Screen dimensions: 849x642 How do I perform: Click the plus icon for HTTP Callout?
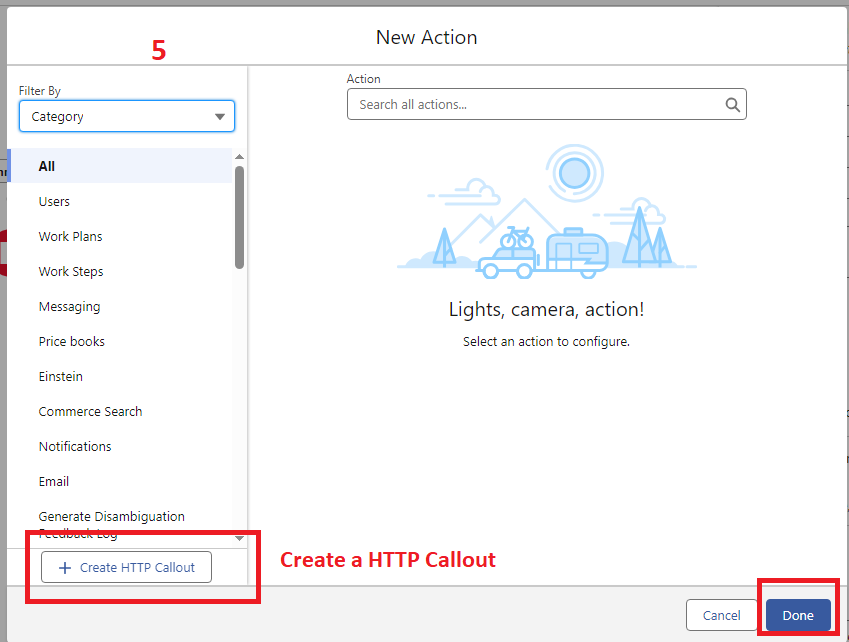(65, 568)
